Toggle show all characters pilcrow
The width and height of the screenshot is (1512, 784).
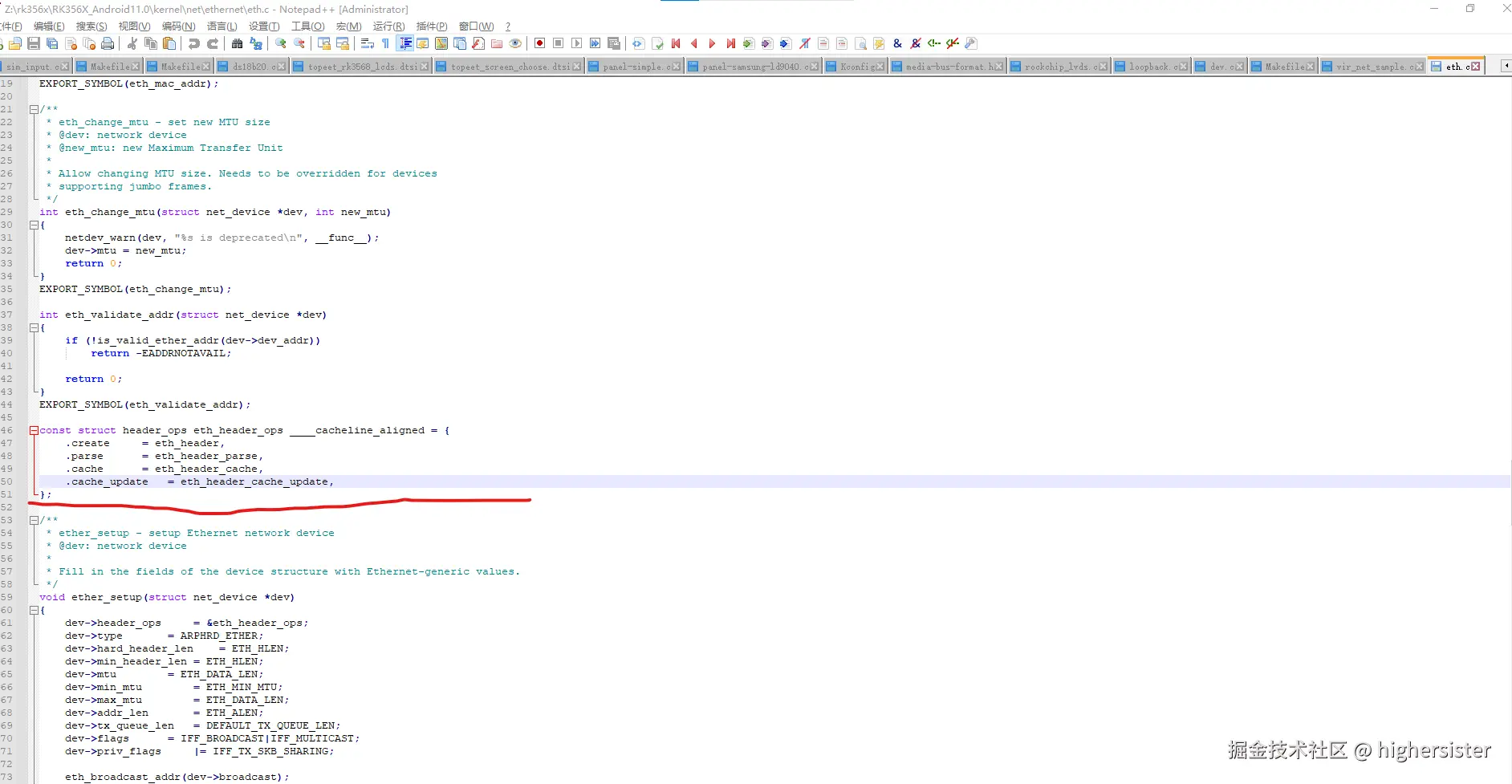386,43
